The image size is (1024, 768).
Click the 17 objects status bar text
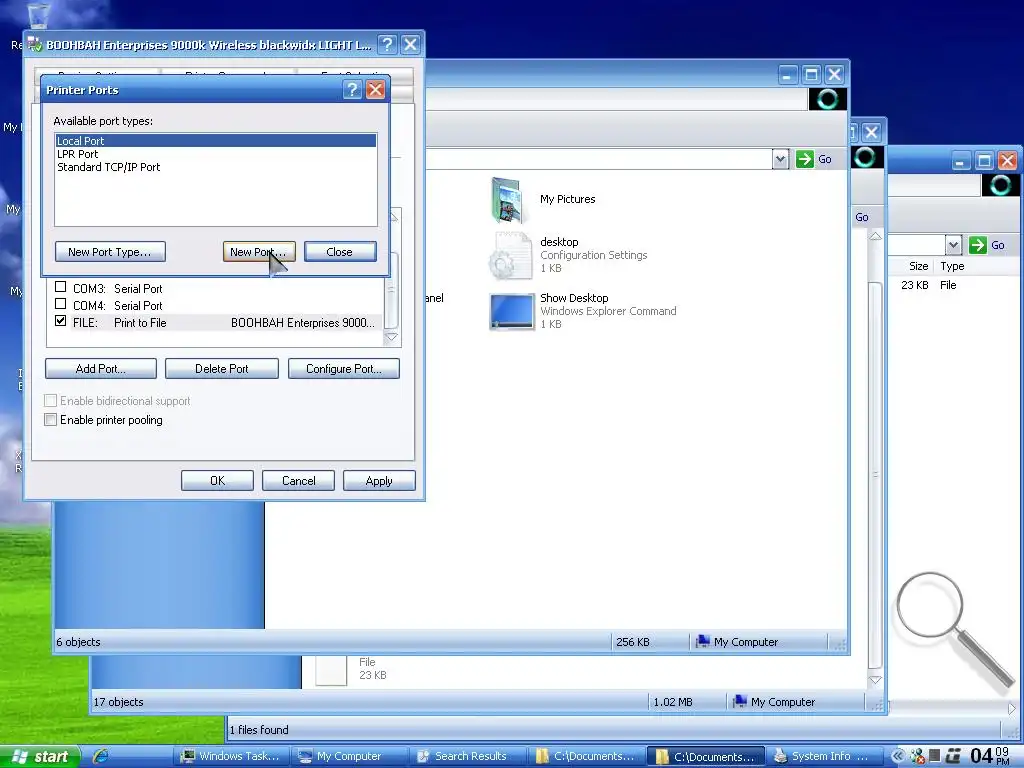click(118, 702)
